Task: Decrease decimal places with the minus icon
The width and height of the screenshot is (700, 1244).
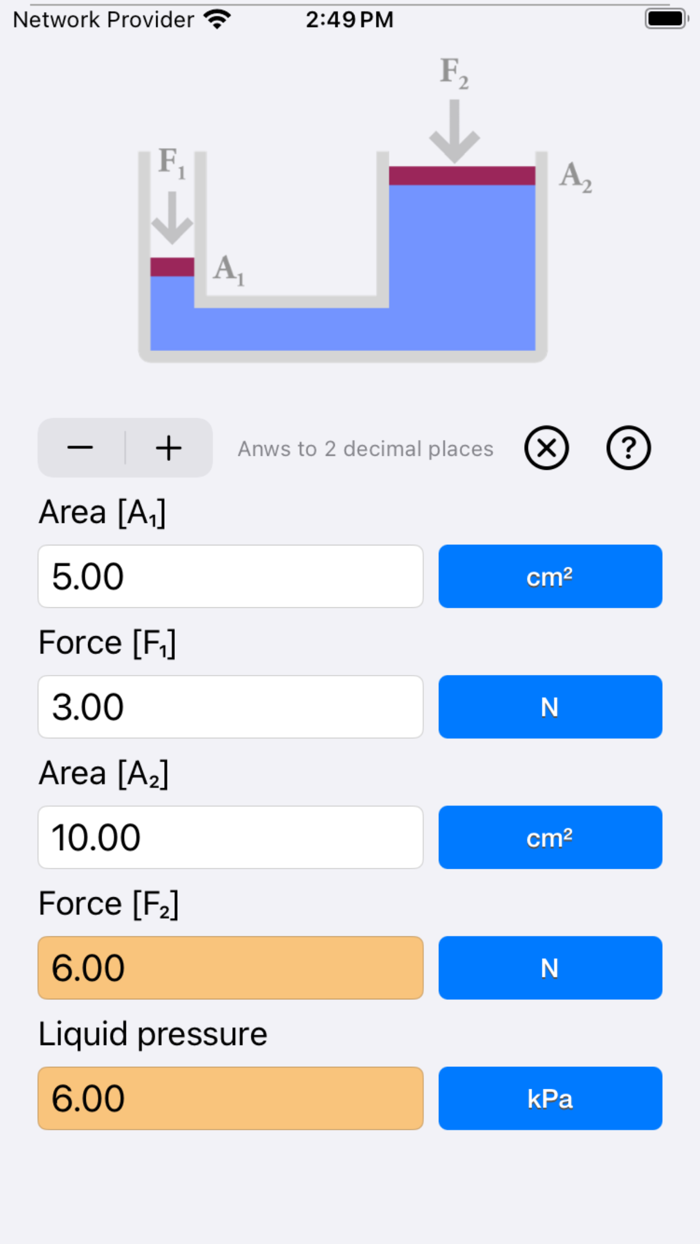Action: click(80, 448)
